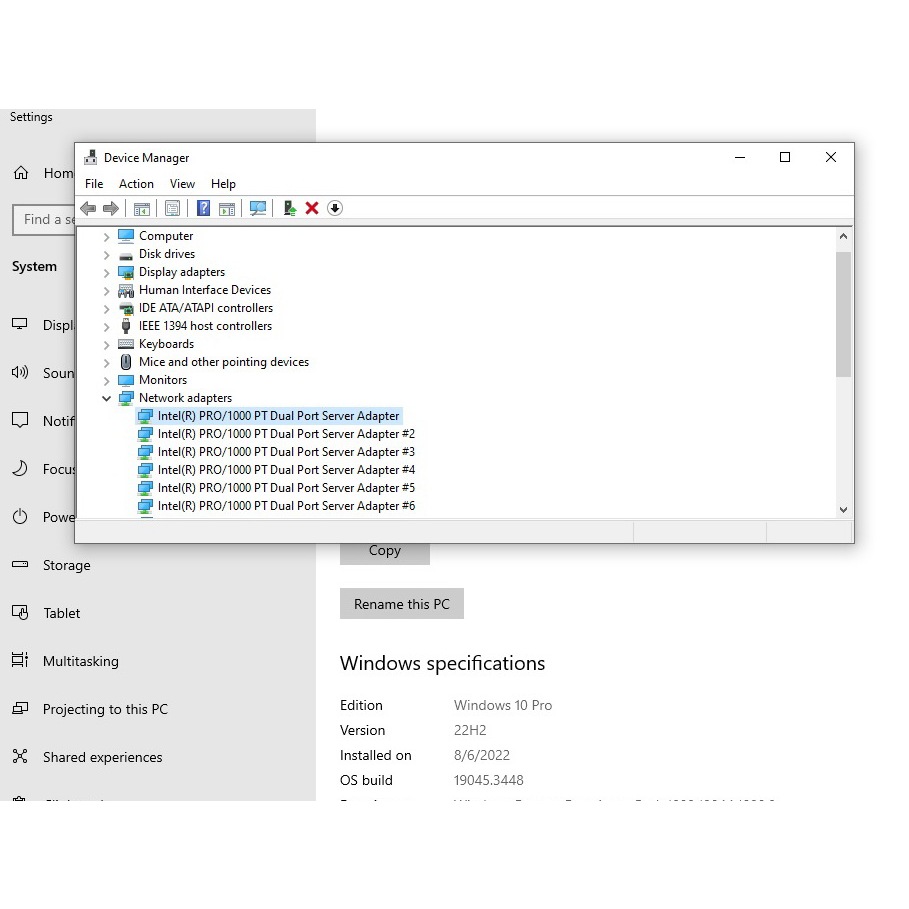Expand the Display adapters category
Viewport: 909px width, 909px height.
pos(107,272)
